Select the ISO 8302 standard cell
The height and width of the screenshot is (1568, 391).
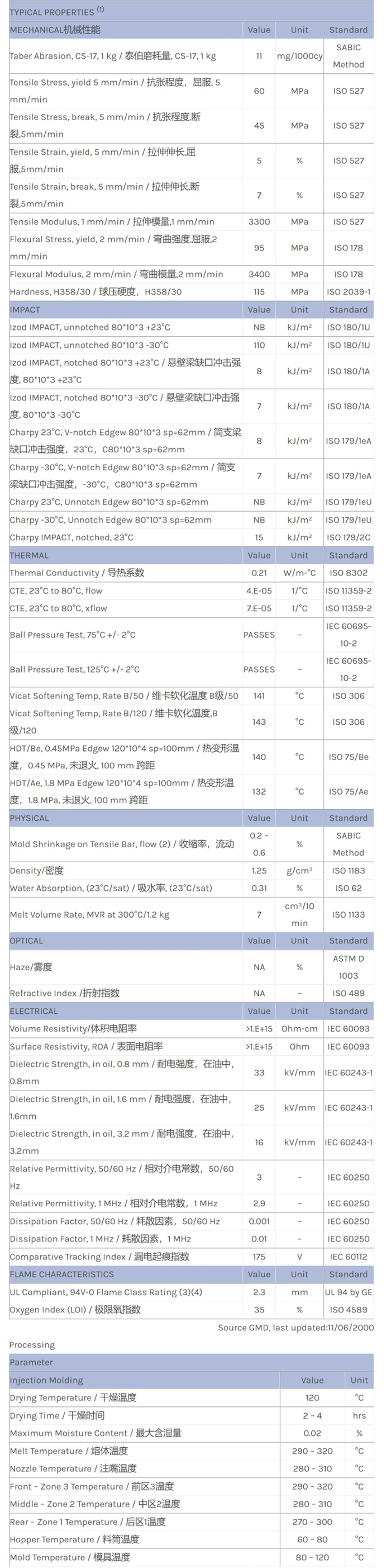pyautogui.click(x=349, y=573)
